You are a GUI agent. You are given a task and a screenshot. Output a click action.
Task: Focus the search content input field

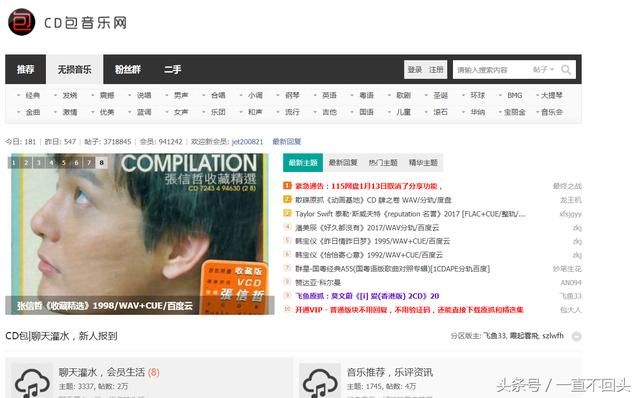tap(492, 70)
